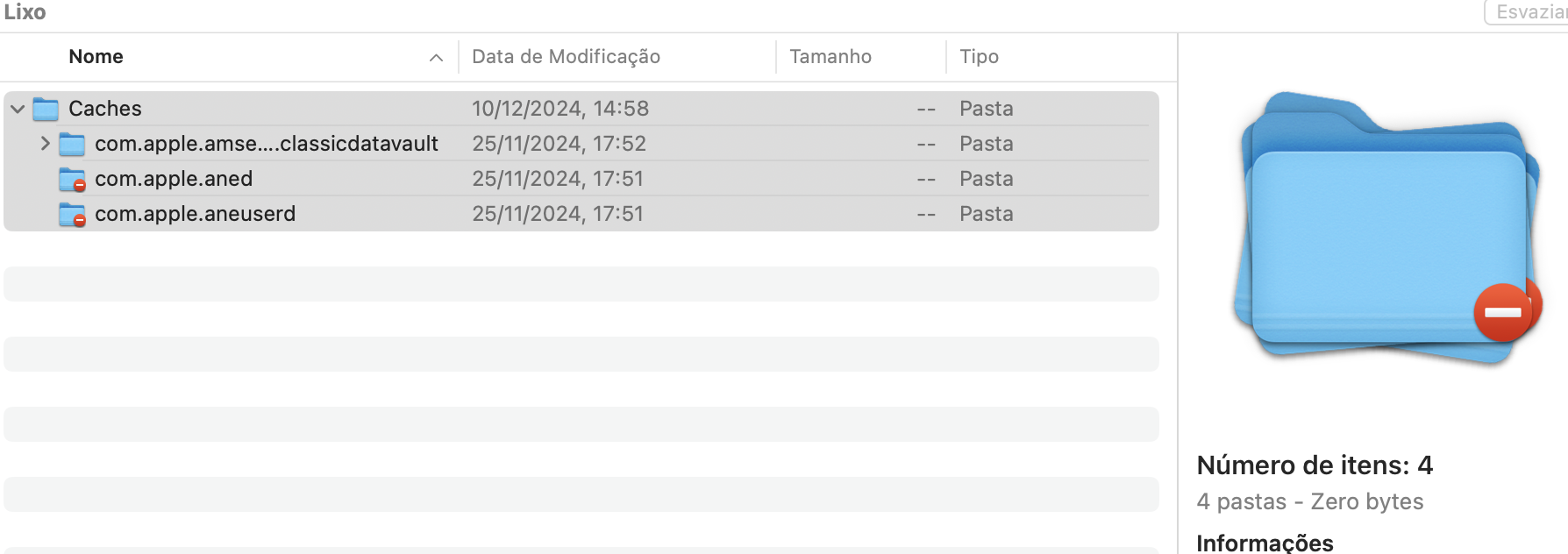The image size is (1568, 554).
Task: Select the com.apple.aneuserd row name
Action: [x=195, y=214]
